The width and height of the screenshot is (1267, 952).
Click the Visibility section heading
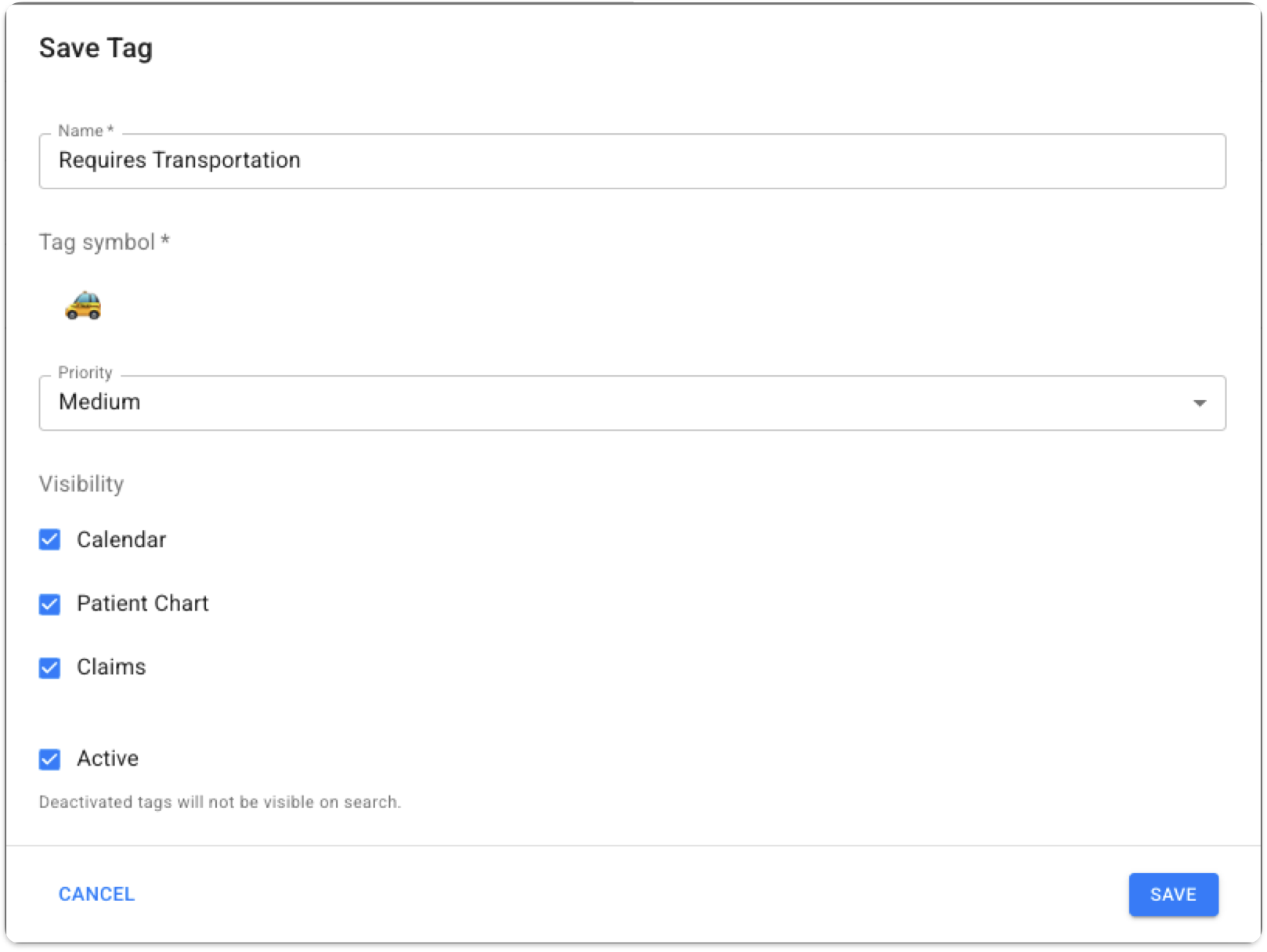pos(81,484)
